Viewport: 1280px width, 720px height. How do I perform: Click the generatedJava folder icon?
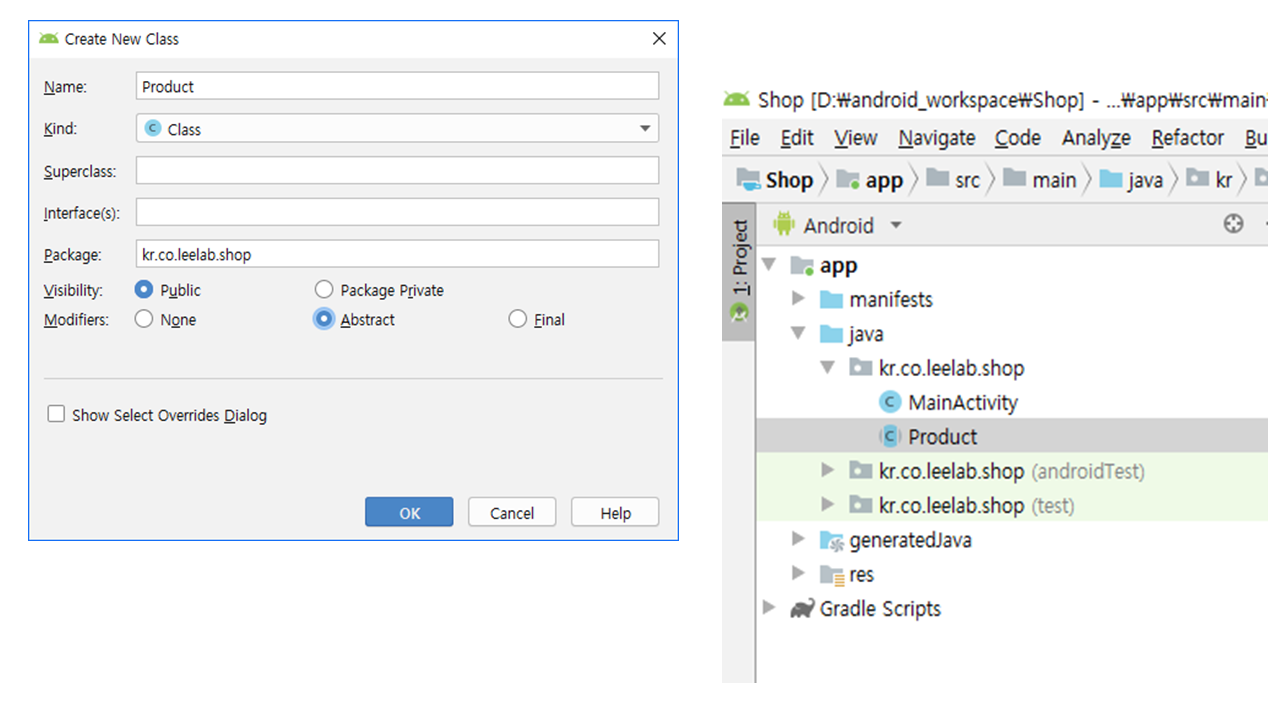click(831, 541)
